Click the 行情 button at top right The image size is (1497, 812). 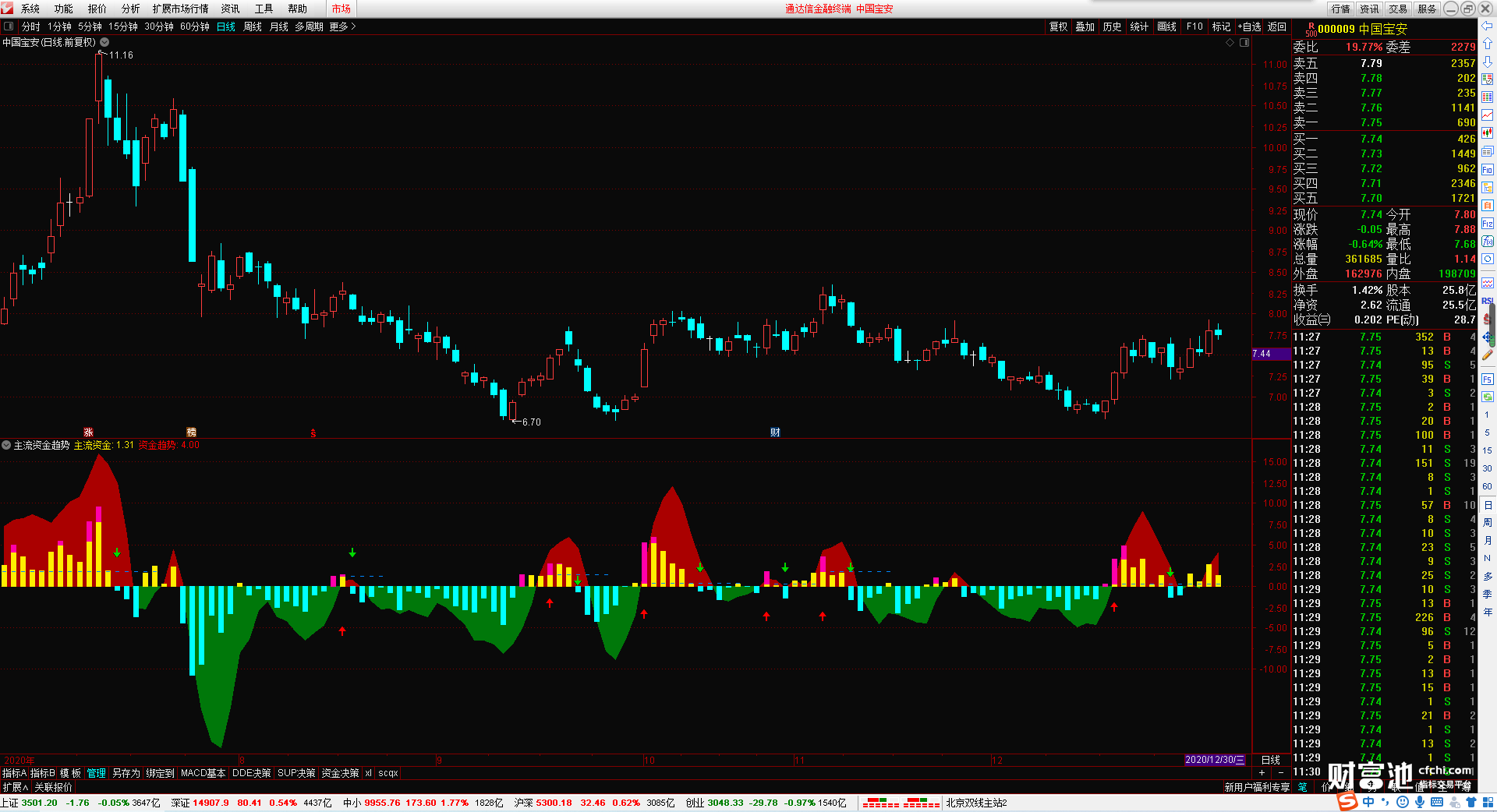tap(1341, 9)
